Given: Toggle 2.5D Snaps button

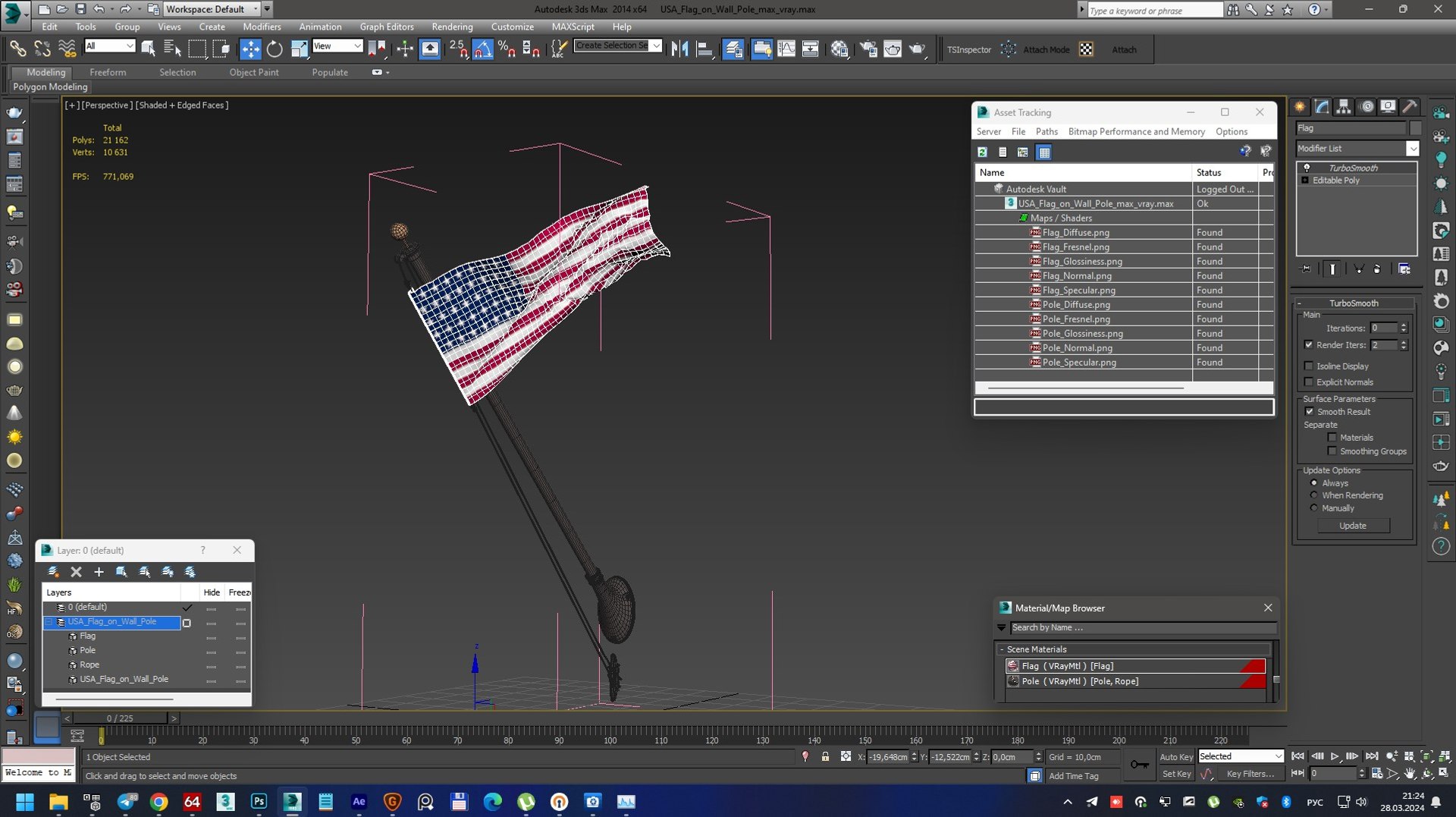Looking at the screenshot, I should click(x=458, y=49).
